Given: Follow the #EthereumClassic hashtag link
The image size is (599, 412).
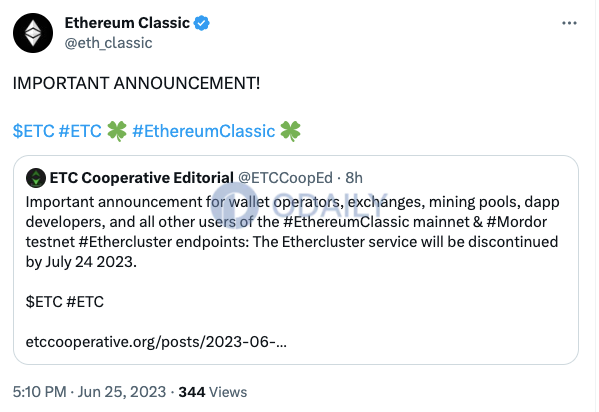Looking at the screenshot, I should point(204,131).
